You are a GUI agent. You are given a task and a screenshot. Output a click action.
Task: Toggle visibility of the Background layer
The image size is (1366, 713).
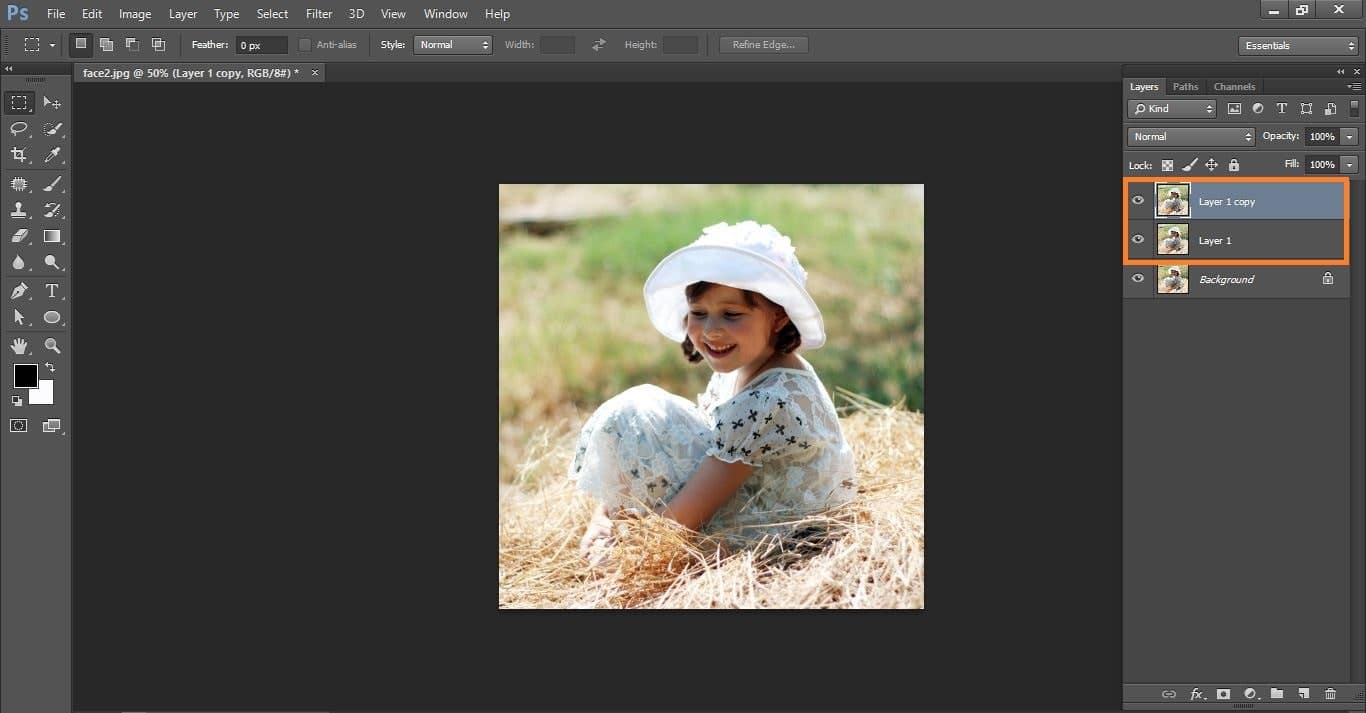click(1137, 279)
